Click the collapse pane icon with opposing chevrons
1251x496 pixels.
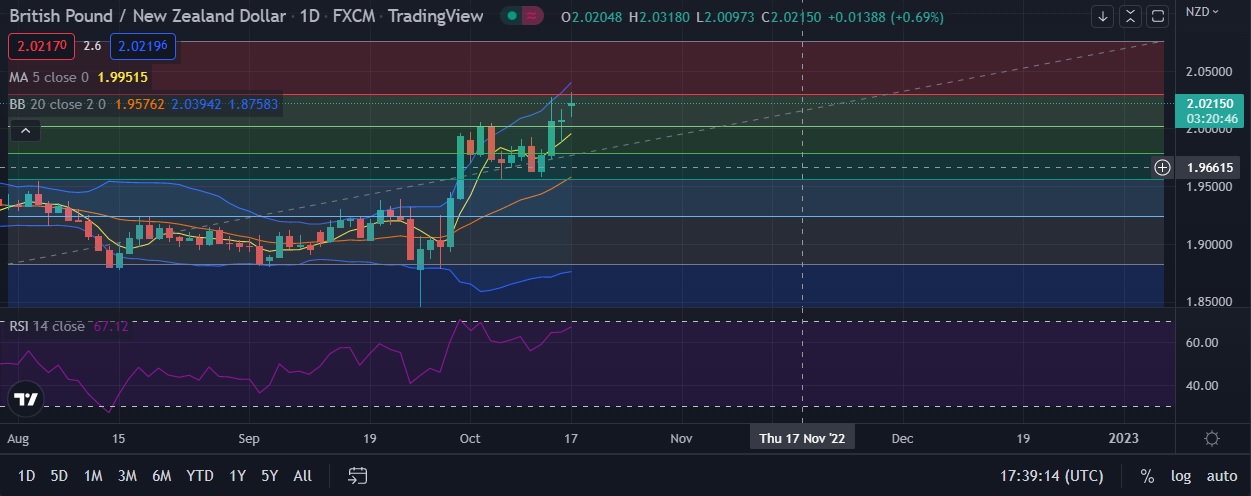1130,16
